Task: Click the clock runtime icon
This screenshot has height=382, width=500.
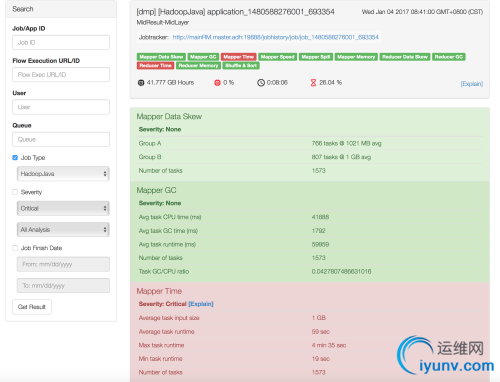Action: [x=261, y=83]
